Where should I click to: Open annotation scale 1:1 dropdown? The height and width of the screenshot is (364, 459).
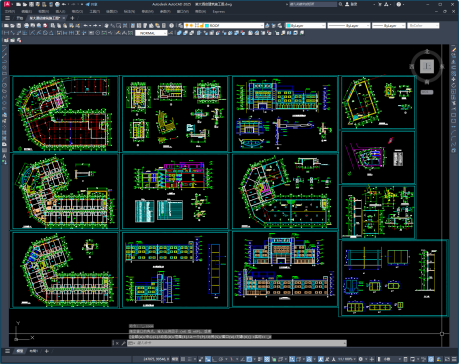345,359
